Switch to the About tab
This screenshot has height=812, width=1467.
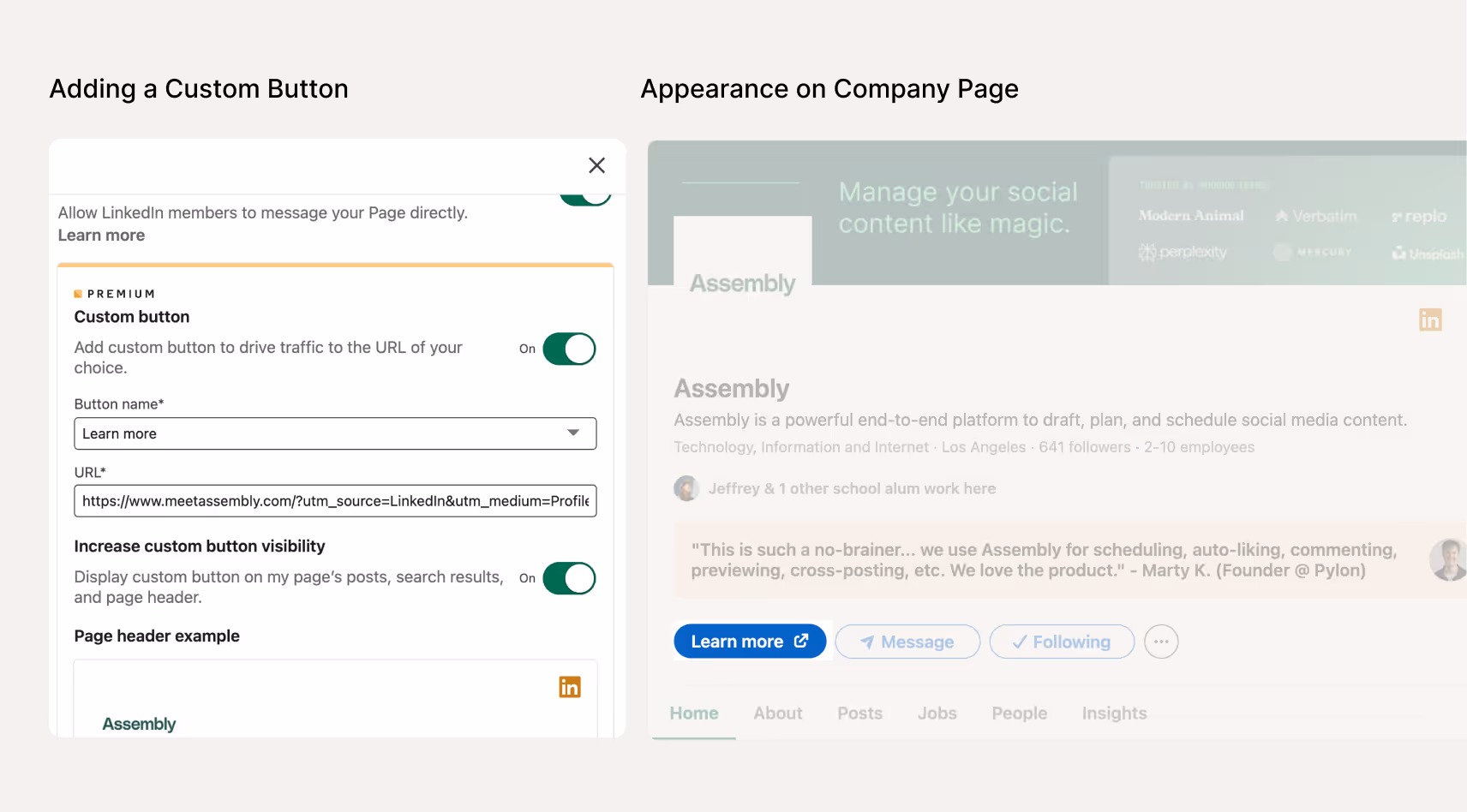[x=778, y=713]
